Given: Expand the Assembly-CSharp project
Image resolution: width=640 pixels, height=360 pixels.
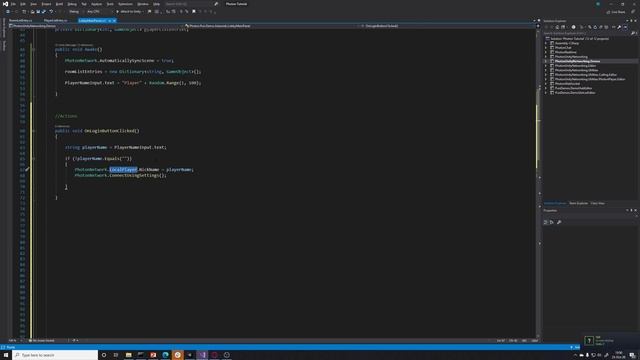Looking at the screenshot, I should click(546, 43).
